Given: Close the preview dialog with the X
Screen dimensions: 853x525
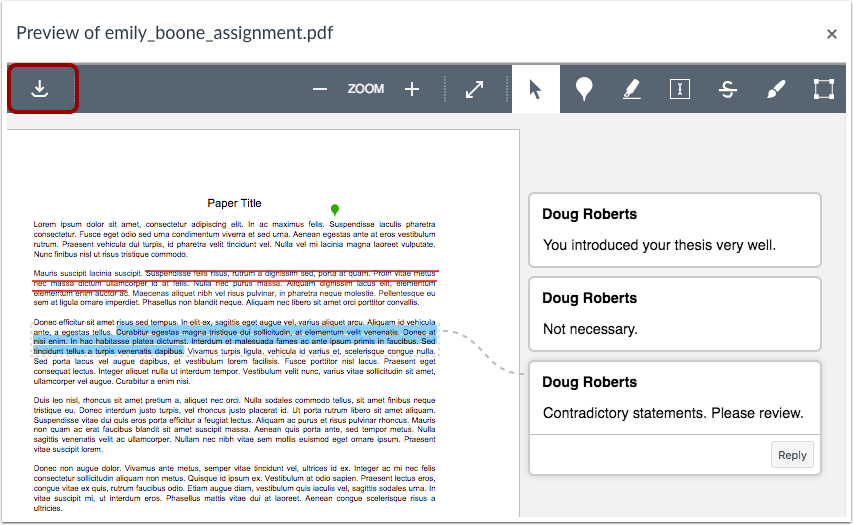Looking at the screenshot, I should coord(831,34).
